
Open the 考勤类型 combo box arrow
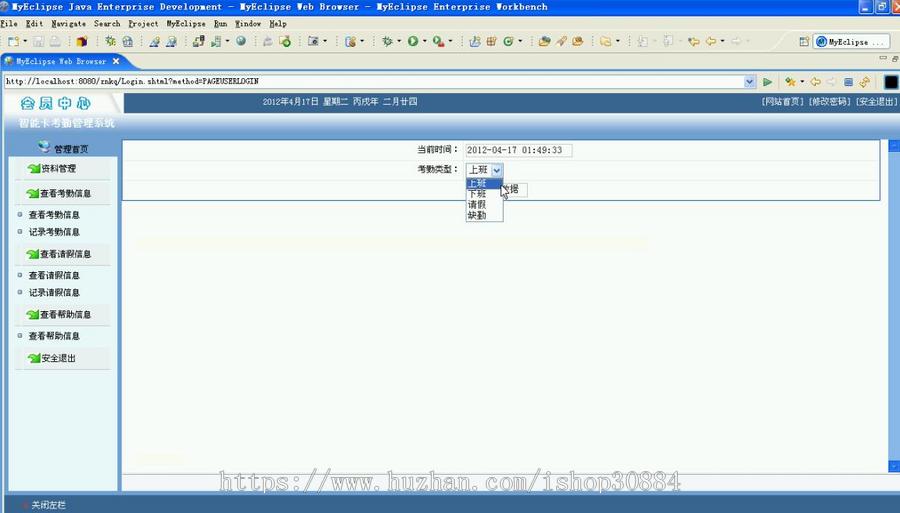pyautogui.click(x=497, y=170)
